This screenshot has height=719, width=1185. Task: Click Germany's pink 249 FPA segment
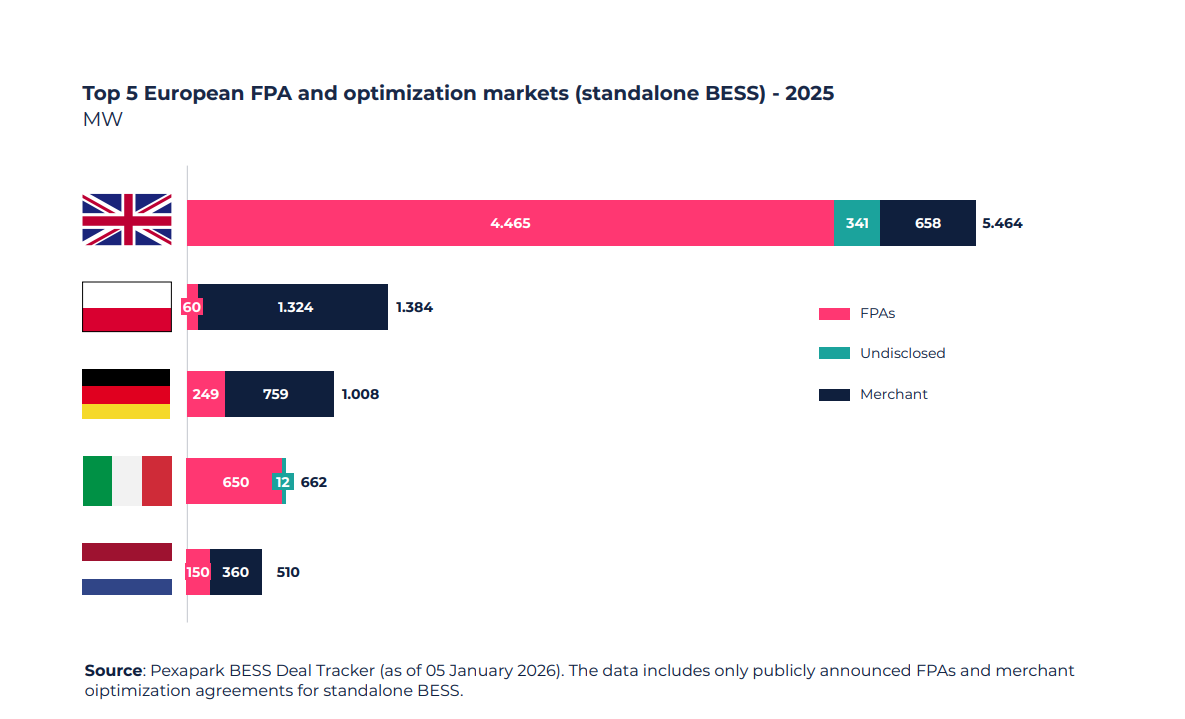coord(206,393)
